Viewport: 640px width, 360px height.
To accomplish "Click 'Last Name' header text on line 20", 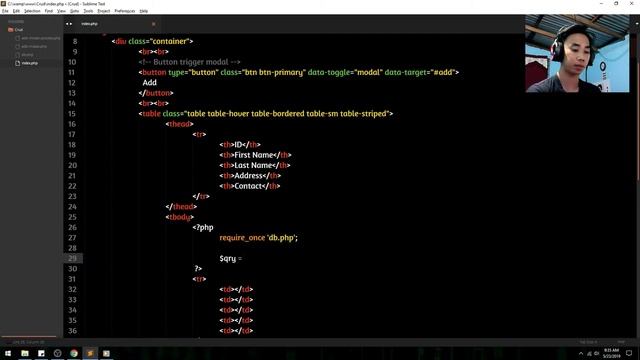I will 253,165.
